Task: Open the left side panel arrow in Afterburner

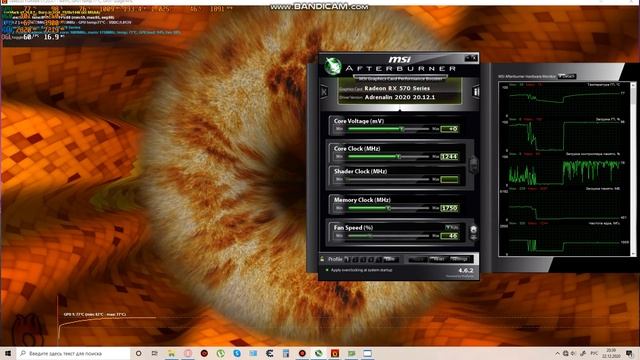Action: [324, 92]
